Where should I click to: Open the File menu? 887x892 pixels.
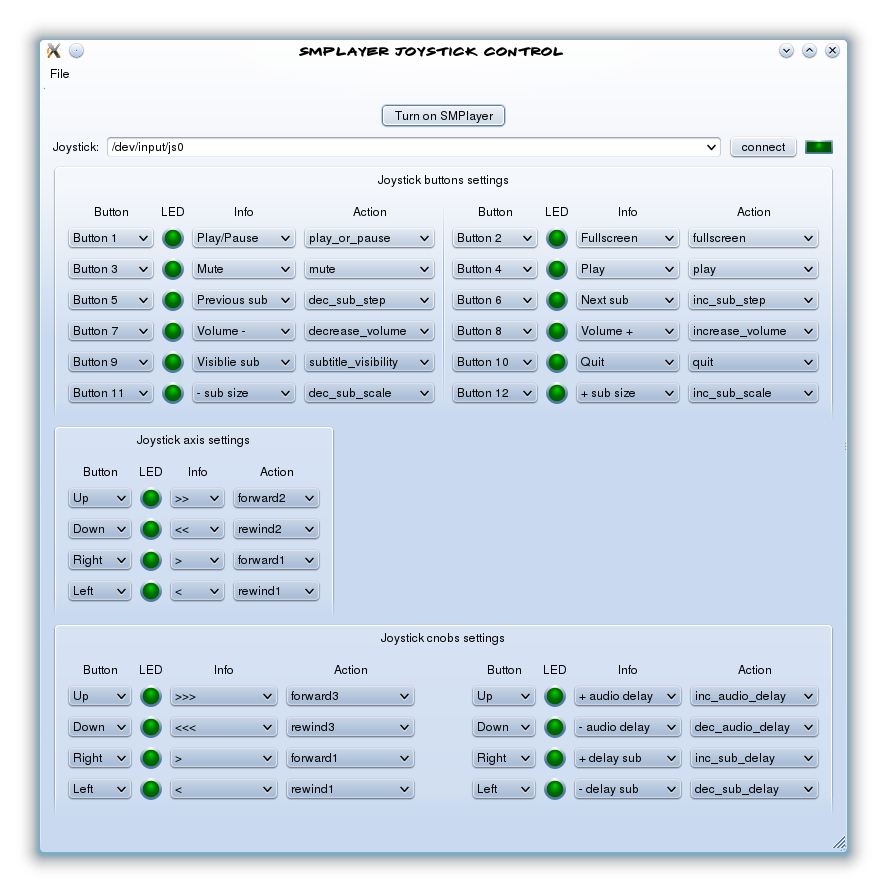pos(60,74)
